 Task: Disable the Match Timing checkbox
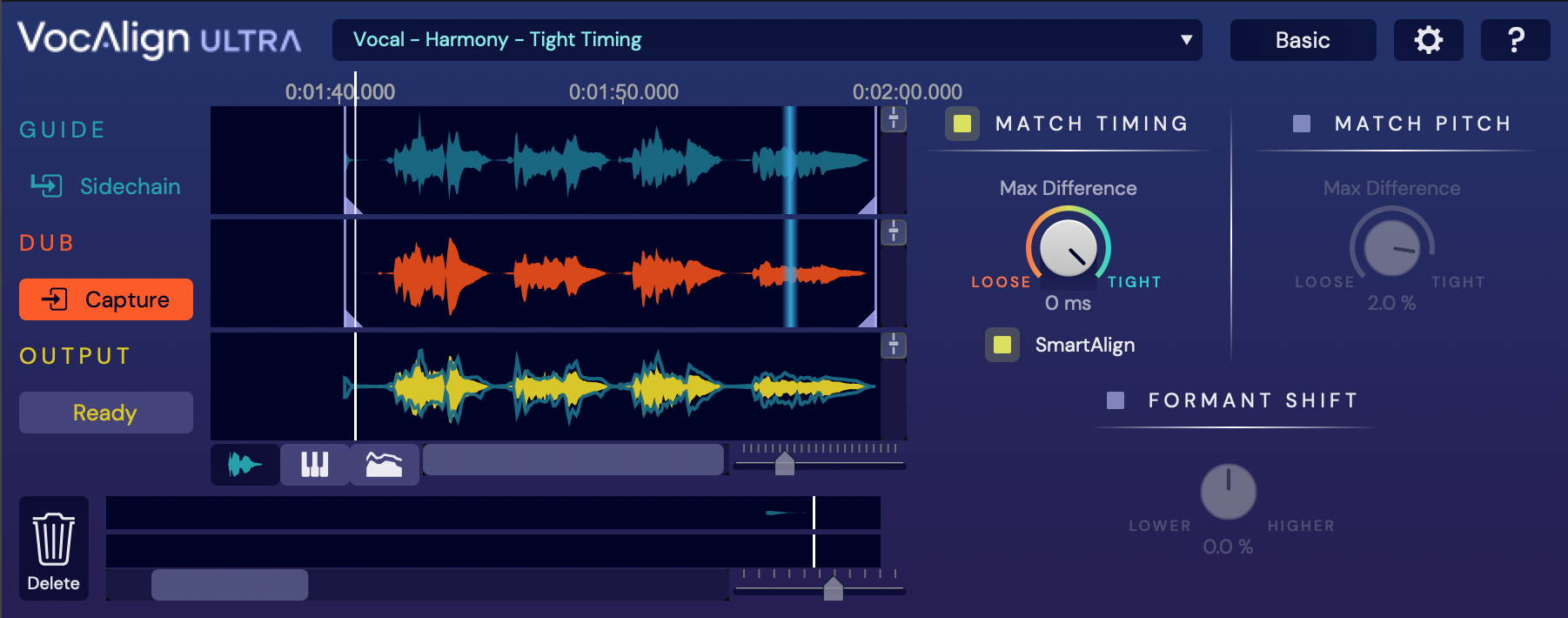tap(962, 124)
